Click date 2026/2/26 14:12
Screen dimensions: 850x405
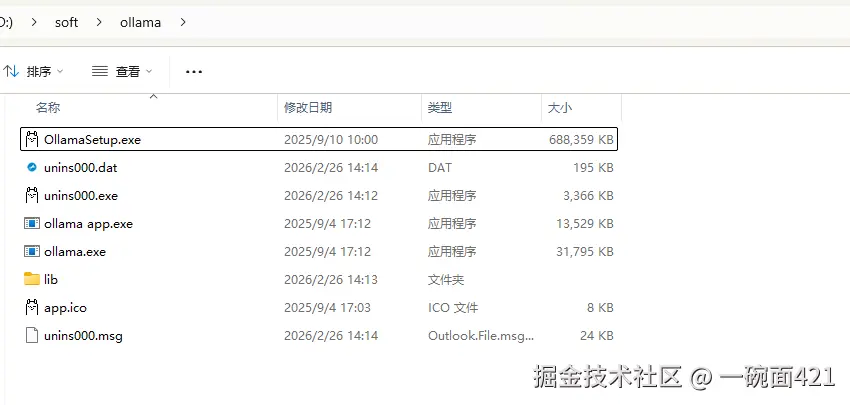(x=331, y=195)
